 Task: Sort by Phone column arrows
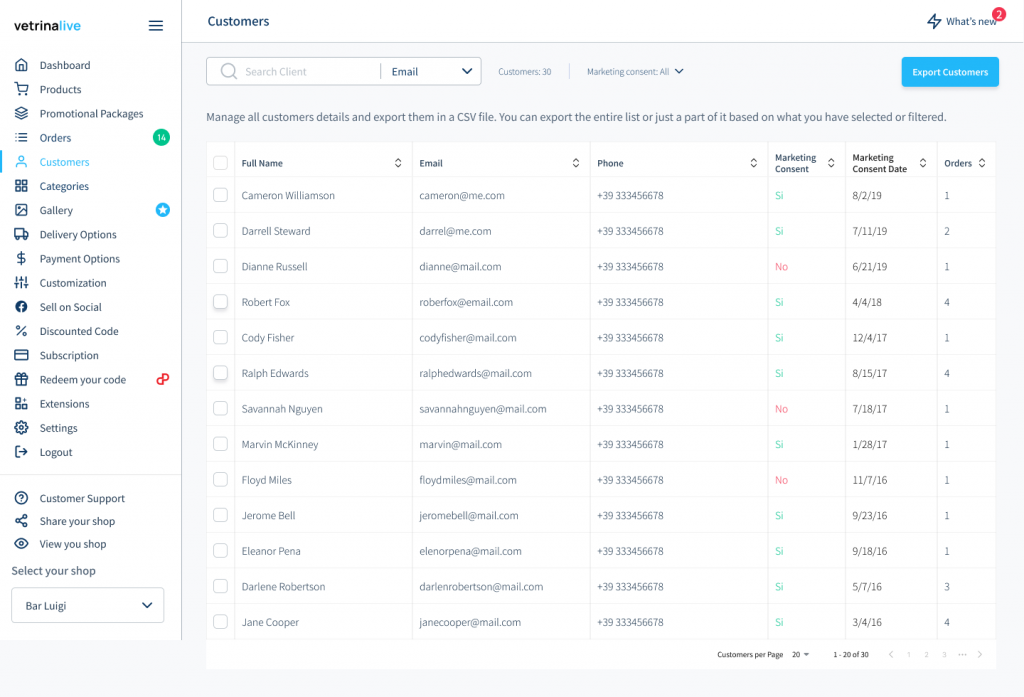753,163
